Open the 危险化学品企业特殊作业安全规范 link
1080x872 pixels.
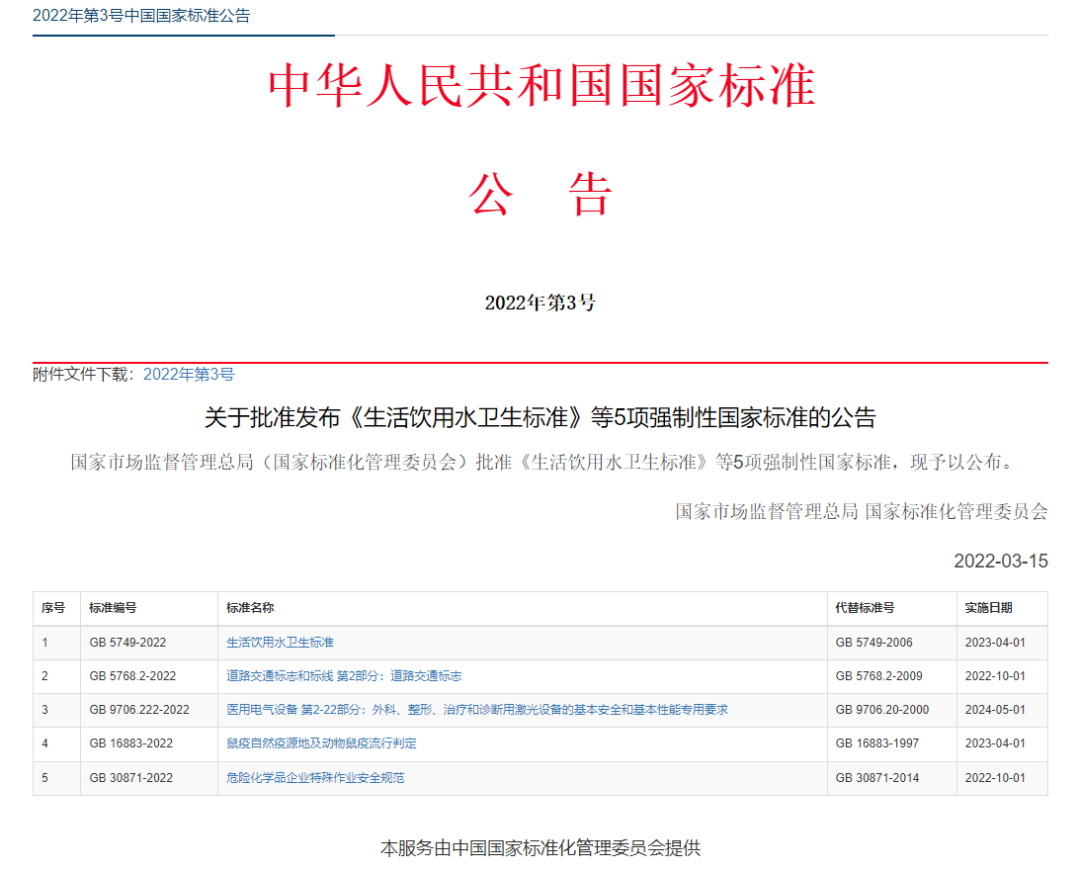(315, 778)
